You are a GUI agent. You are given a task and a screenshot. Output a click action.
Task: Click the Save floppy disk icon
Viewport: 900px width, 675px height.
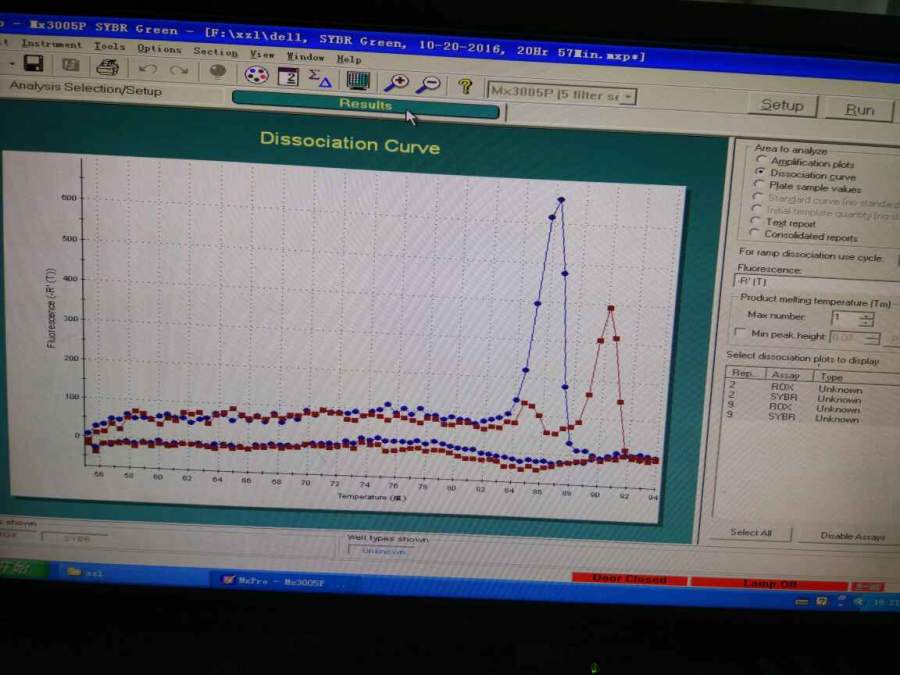pyautogui.click(x=33, y=63)
